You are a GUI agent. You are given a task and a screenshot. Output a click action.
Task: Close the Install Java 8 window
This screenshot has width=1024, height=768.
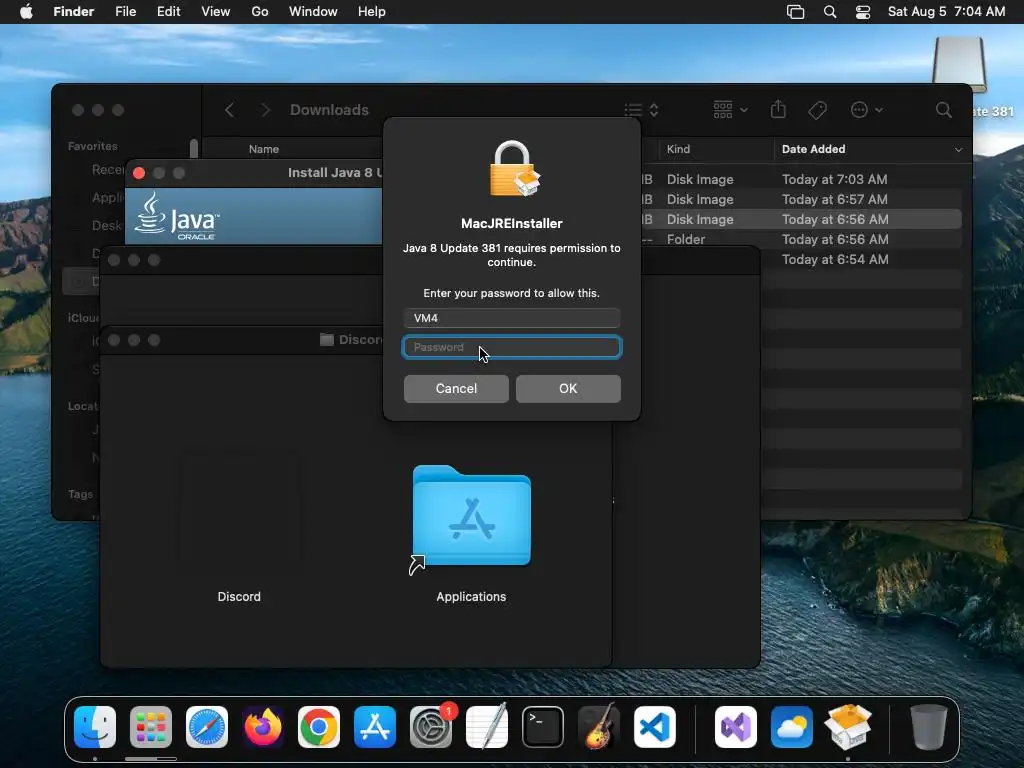point(138,173)
